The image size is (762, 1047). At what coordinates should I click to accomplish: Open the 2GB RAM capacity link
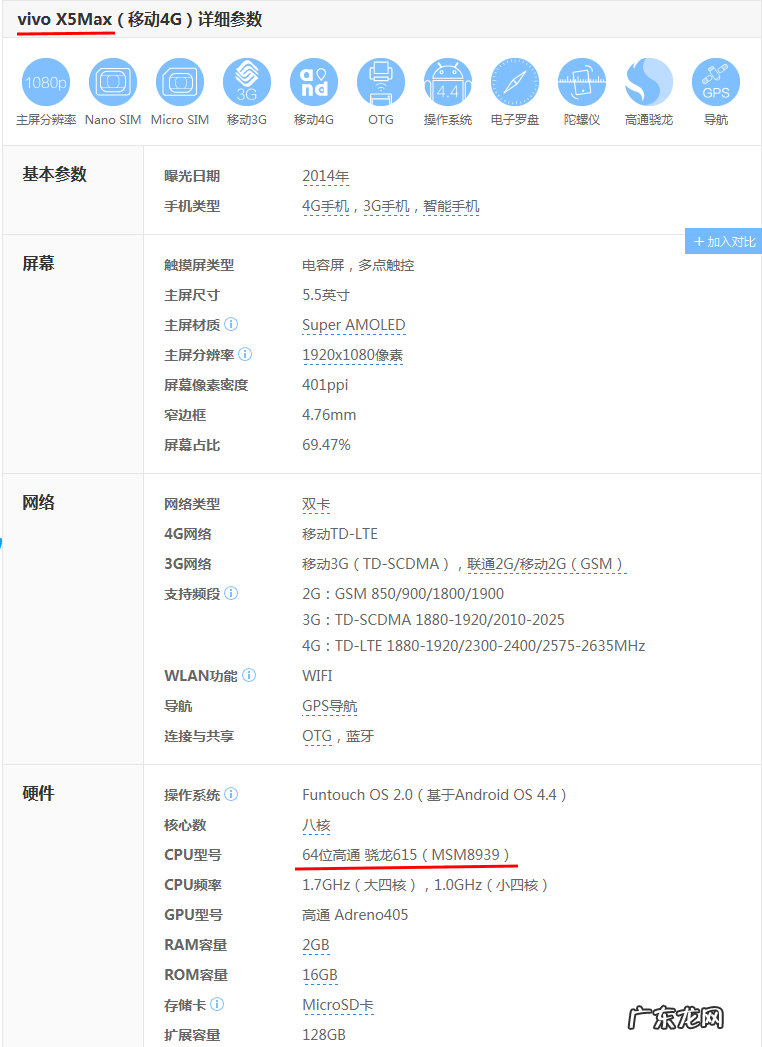point(315,946)
